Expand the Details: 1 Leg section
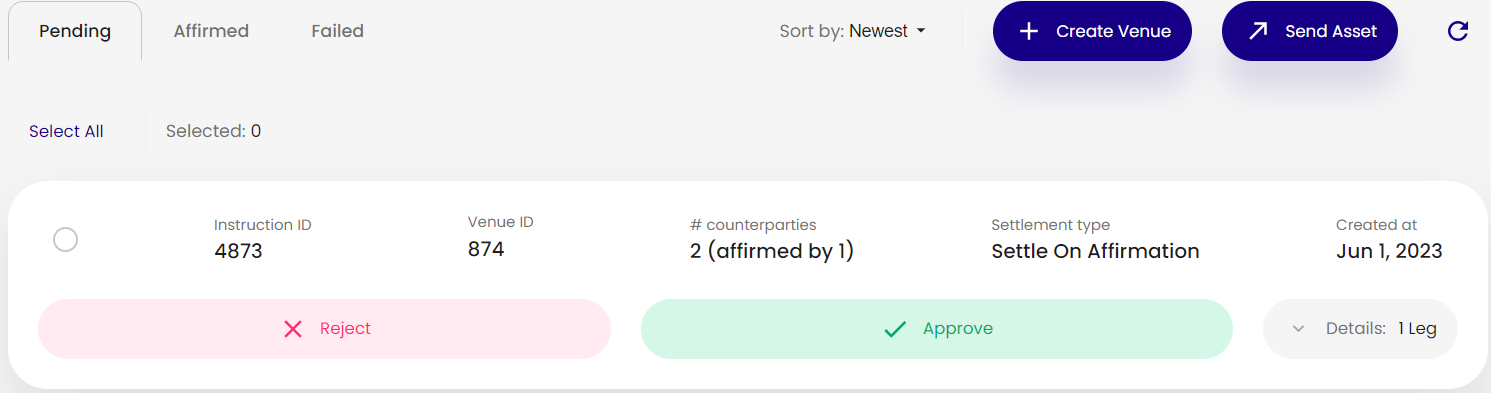Screen dimensions: 1491x393 [1360, 328]
